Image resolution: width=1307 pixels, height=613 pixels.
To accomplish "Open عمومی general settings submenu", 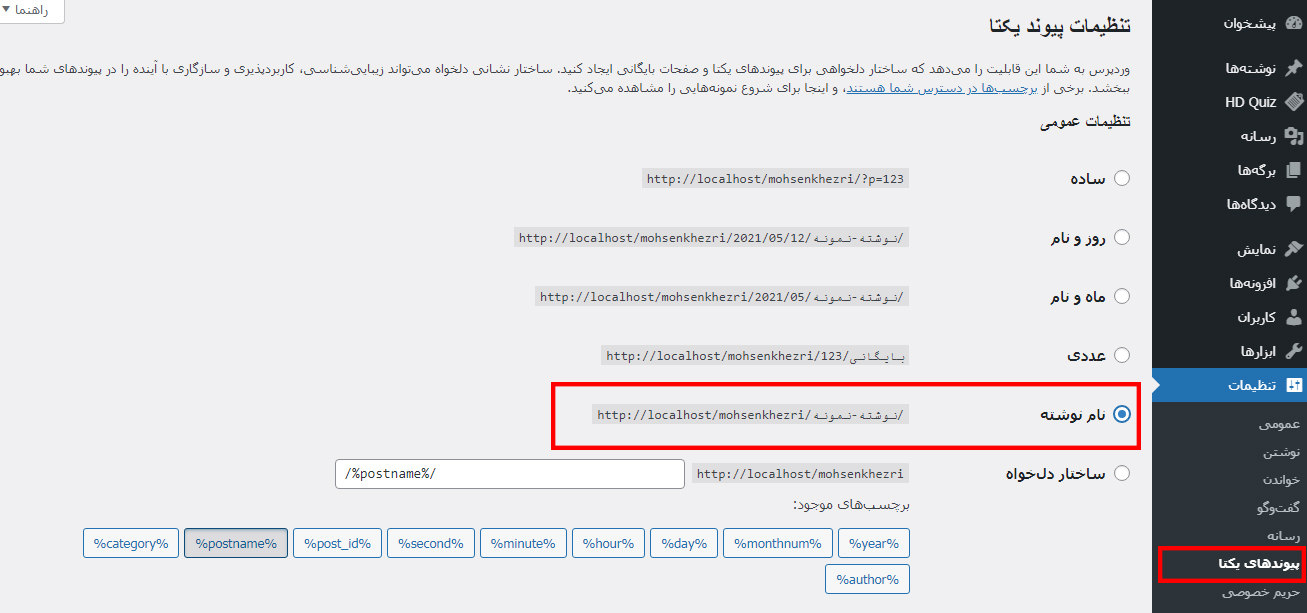I will (1280, 424).
